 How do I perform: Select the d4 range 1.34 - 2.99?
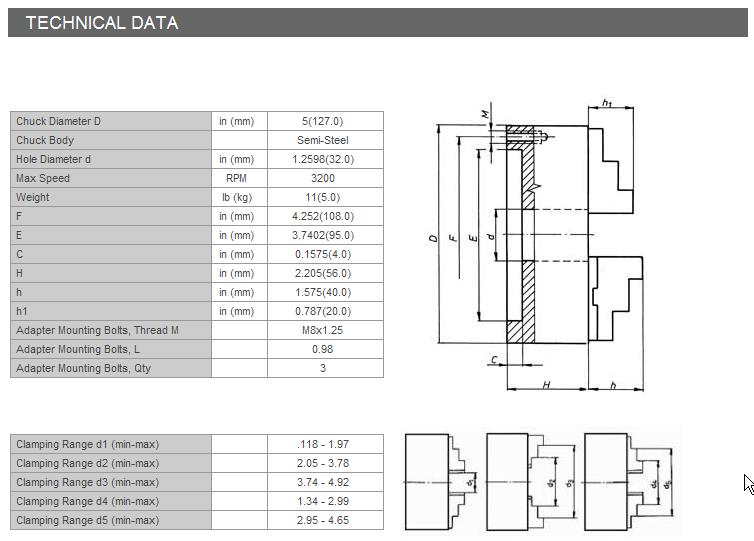pos(323,501)
